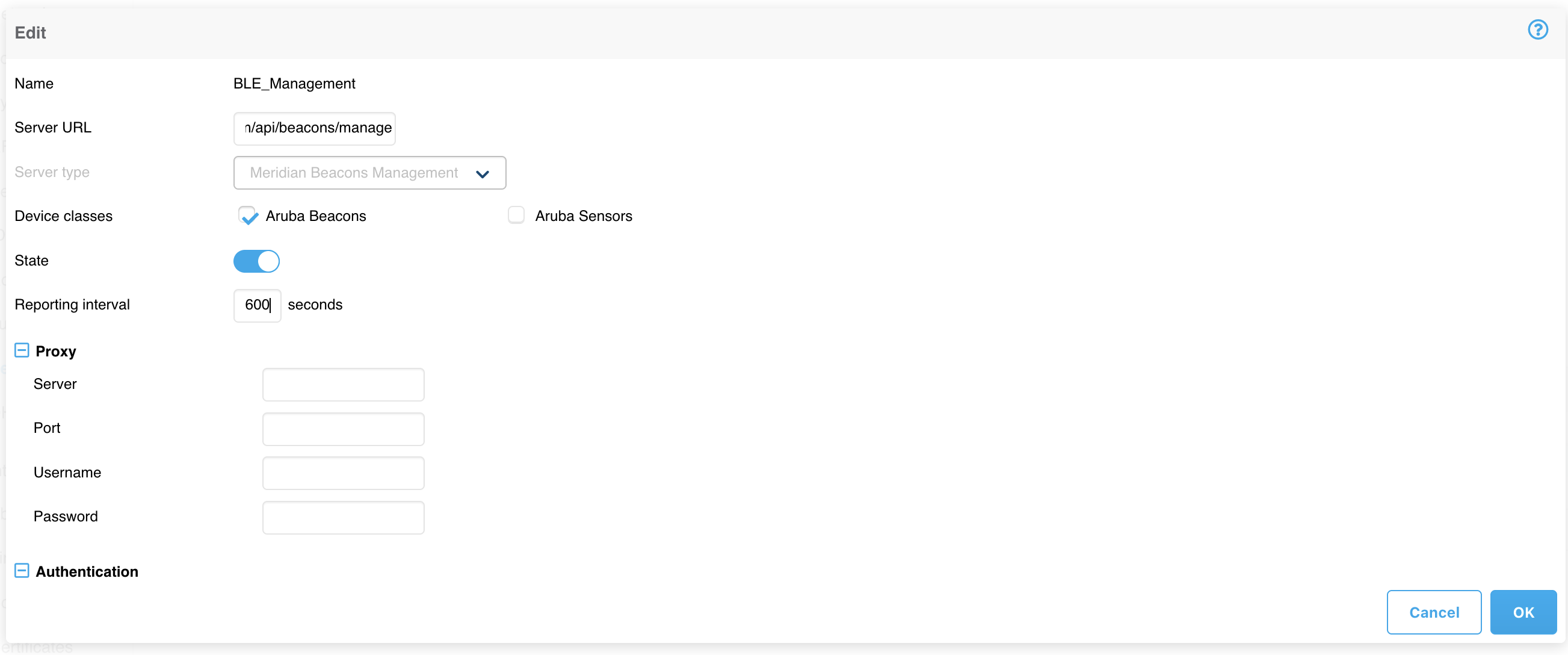Click the Authentication heading text
This screenshot has height=655, width=1568.
[x=87, y=571]
